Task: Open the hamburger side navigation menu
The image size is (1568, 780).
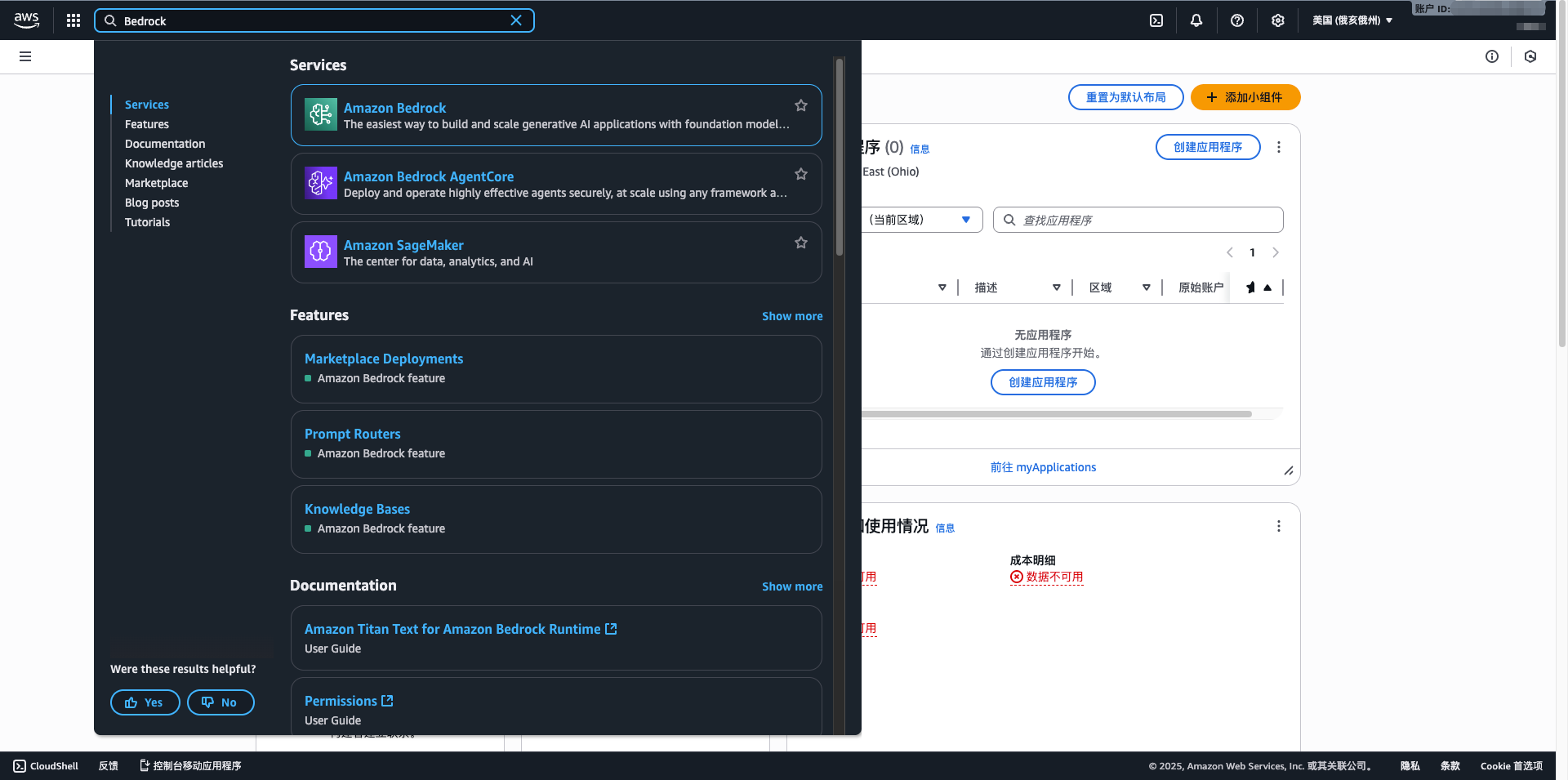Action: pos(25,56)
